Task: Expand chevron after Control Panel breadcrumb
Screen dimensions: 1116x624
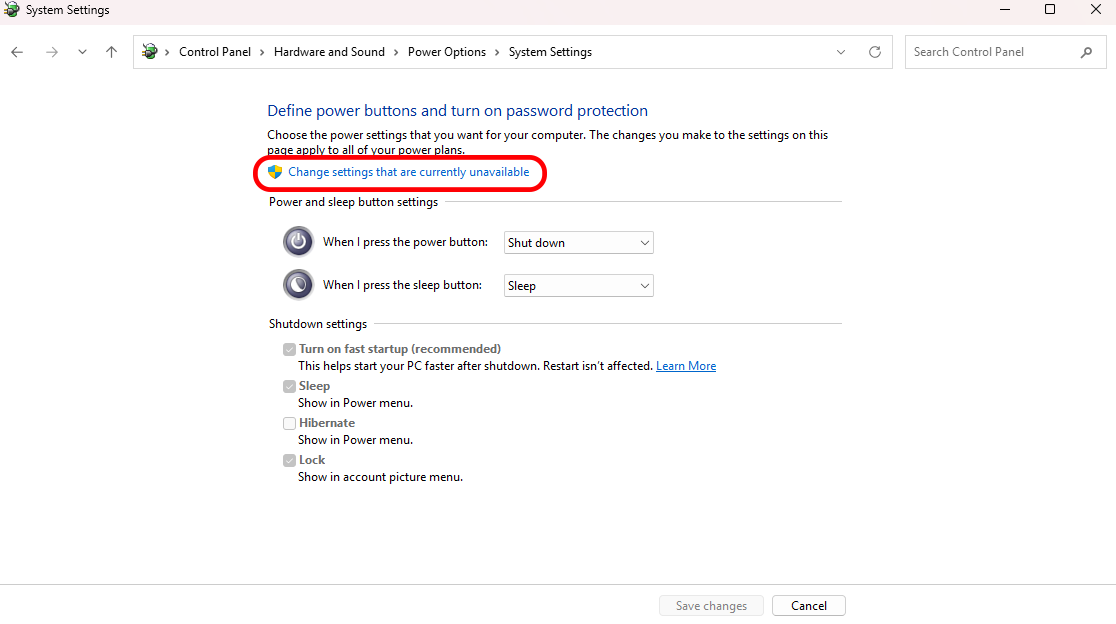Action: [x=262, y=52]
